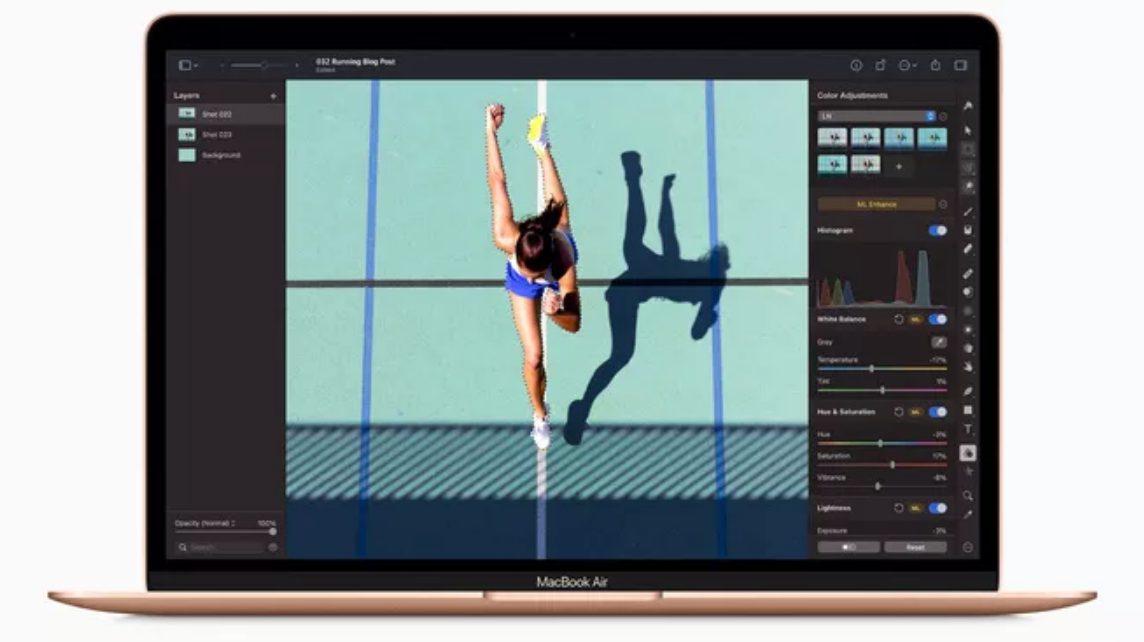Click the Hue & Saturation ML badge
The image size is (1144, 642).
click(916, 412)
